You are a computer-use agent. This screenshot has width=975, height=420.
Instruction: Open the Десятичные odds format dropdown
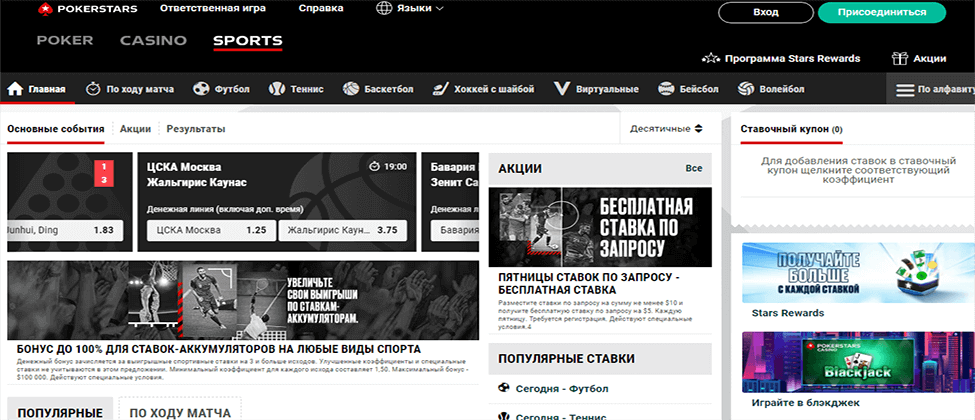(x=666, y=129)
